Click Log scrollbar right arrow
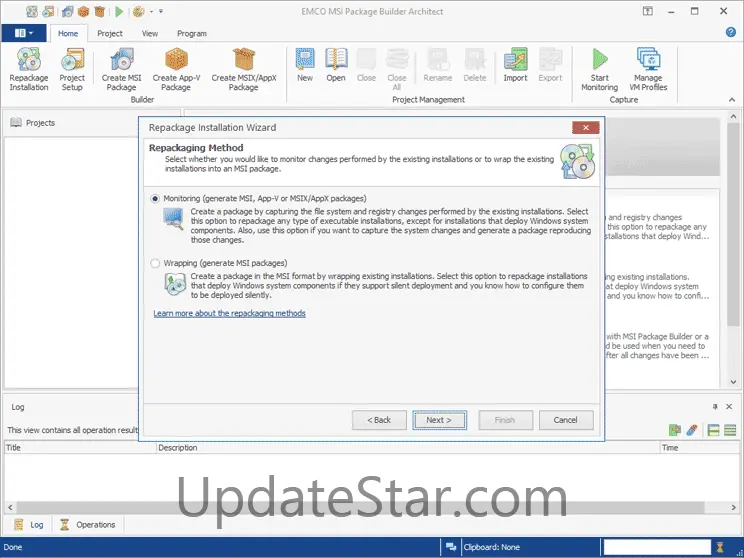The height and width of the screenshot is (558, 744). point(734,507)
